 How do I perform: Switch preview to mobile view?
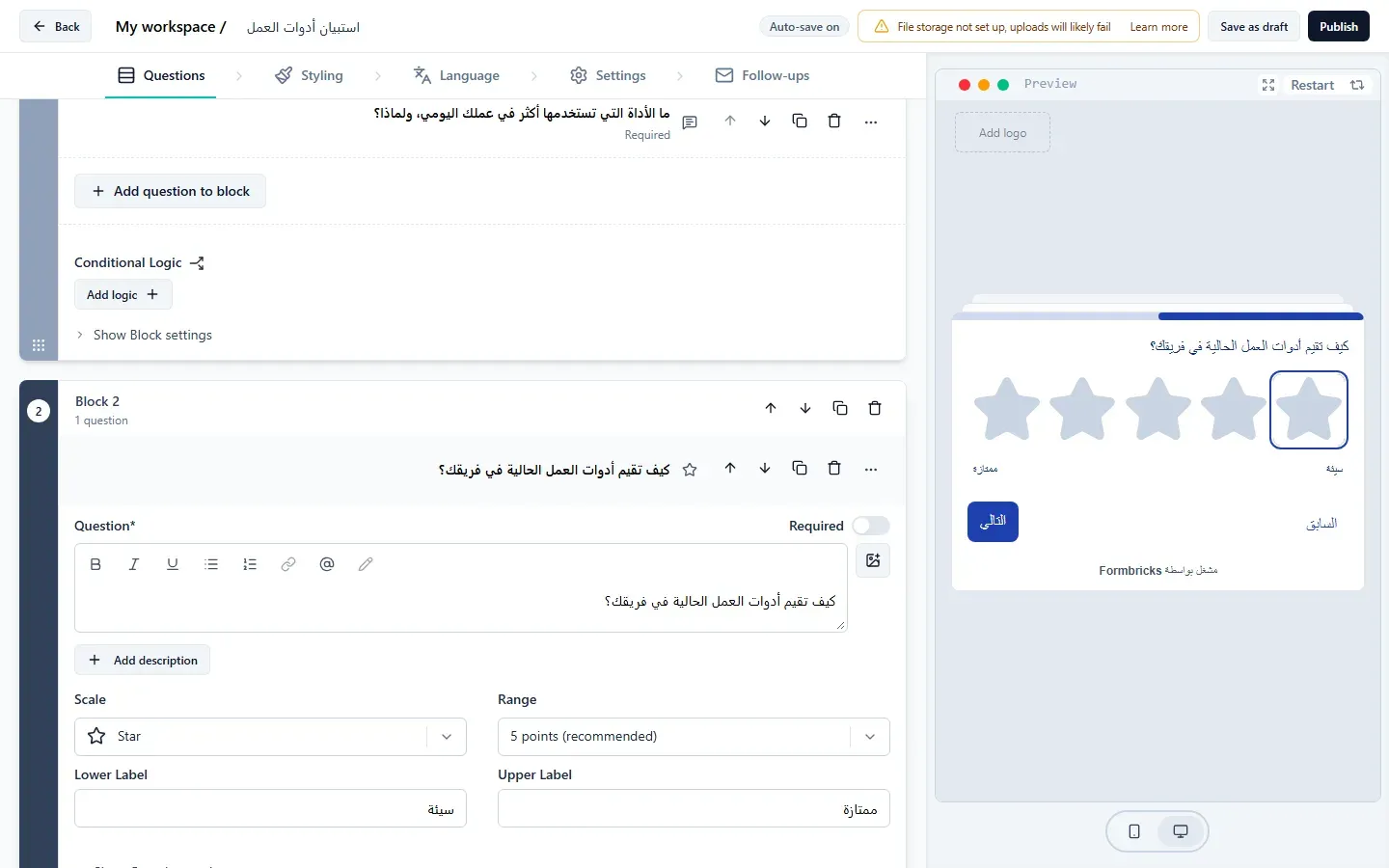[x=1134, y=831]
